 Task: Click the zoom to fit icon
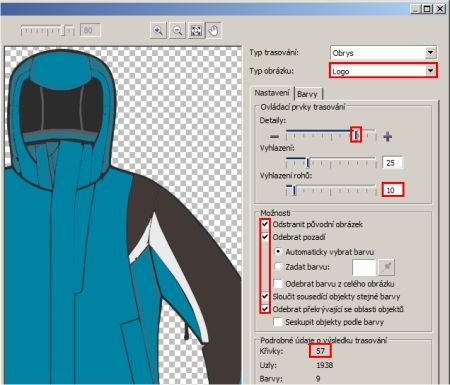196,31
